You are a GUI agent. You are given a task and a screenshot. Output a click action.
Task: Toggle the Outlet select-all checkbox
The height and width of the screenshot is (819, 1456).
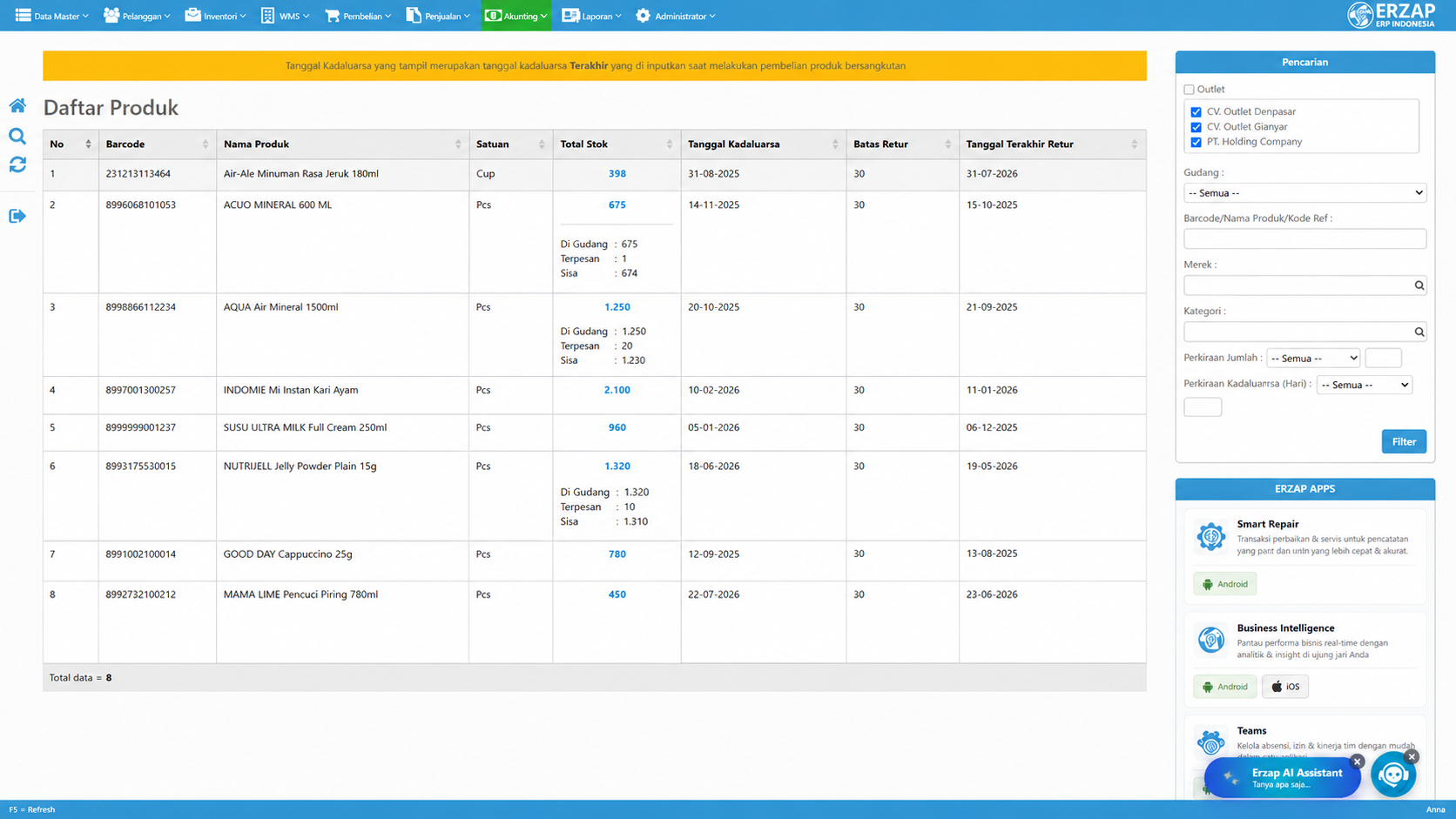(x=1189, y=90)
